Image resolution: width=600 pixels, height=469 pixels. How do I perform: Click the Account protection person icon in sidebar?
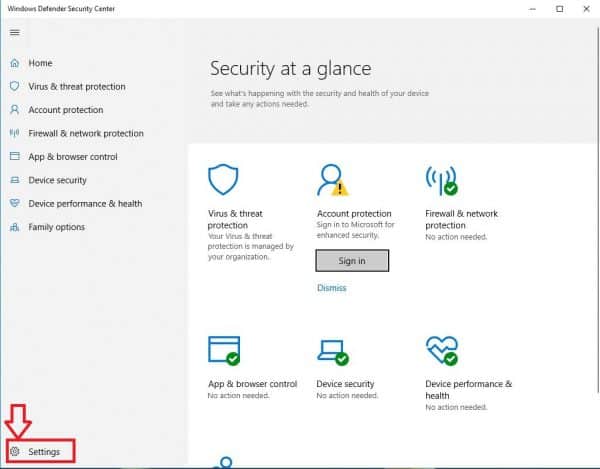(14, 110)
